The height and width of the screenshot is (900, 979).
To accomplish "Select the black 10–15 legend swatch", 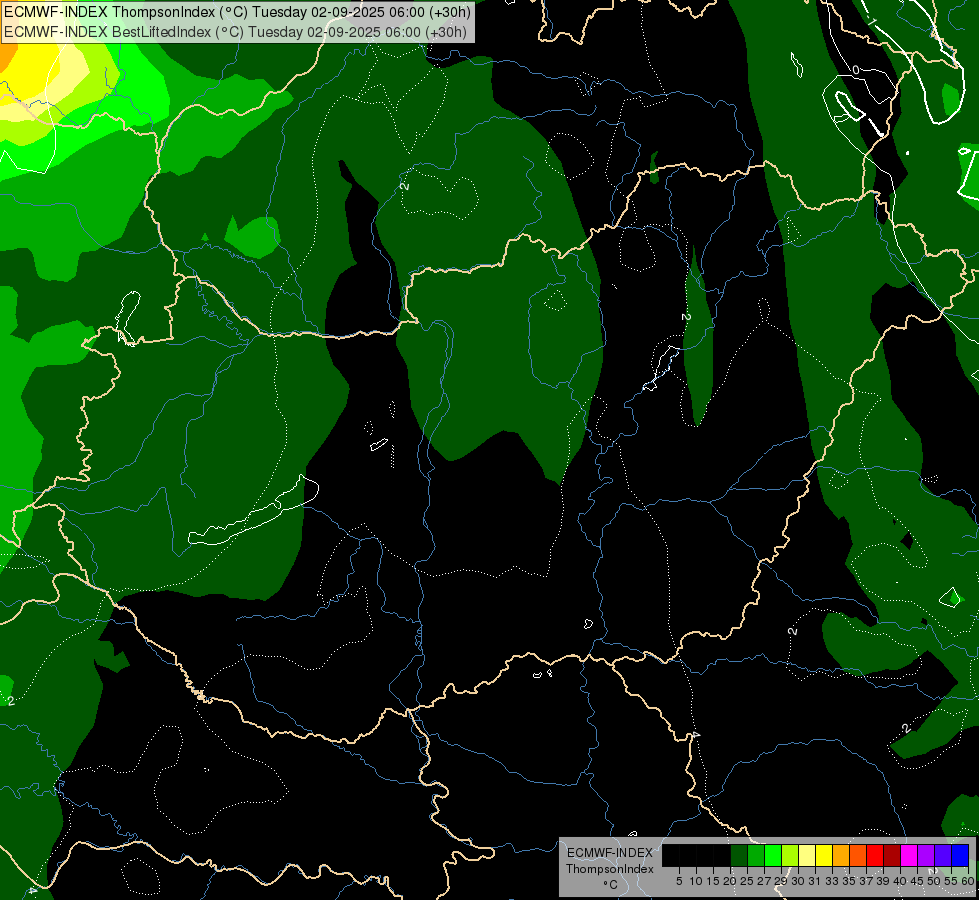I will tap(705, 855).
